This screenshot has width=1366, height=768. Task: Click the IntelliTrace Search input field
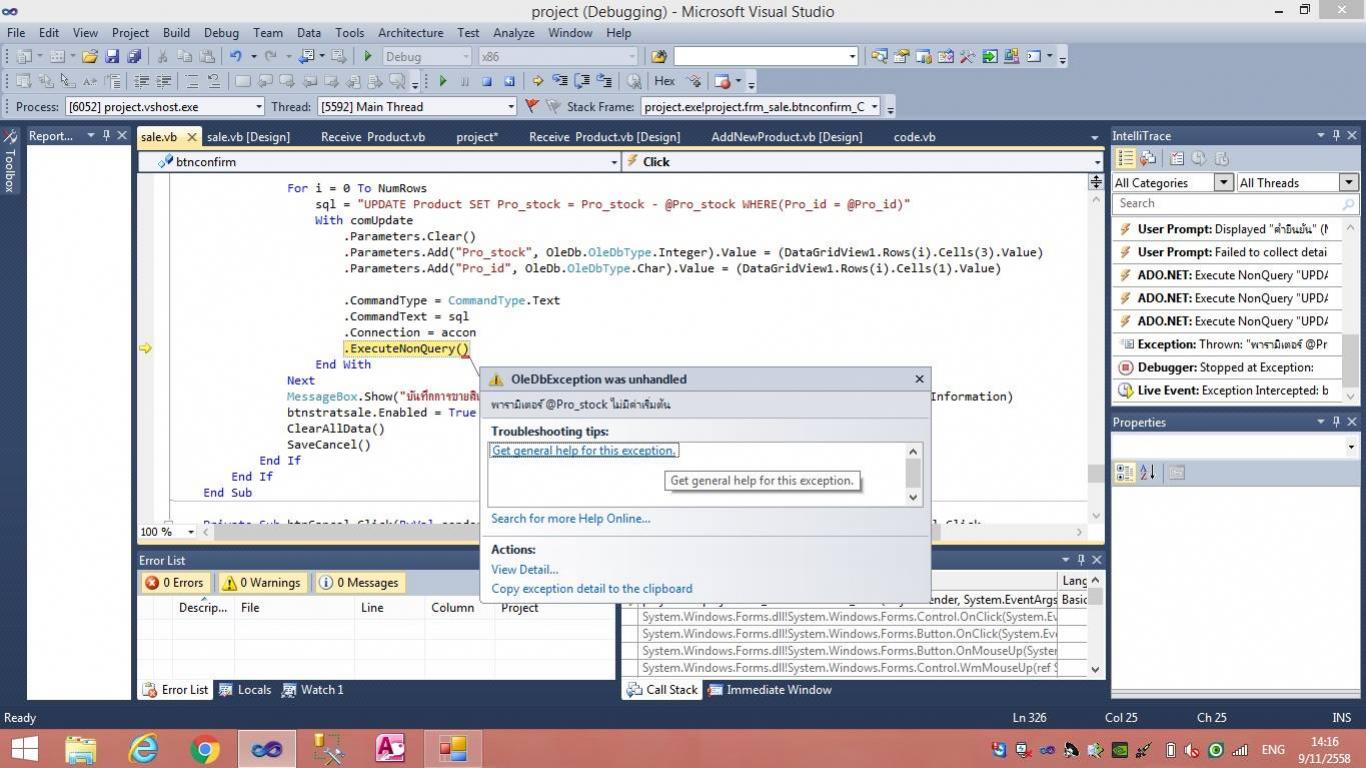pyautogui.click(x=1225, y=204)
